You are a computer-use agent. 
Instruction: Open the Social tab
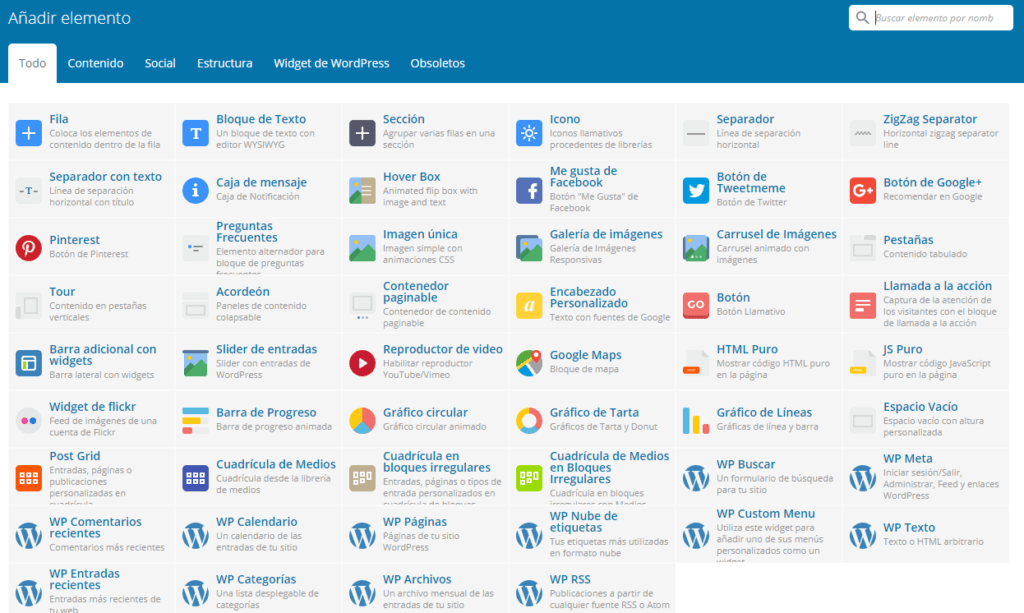[x=160, y=63]
